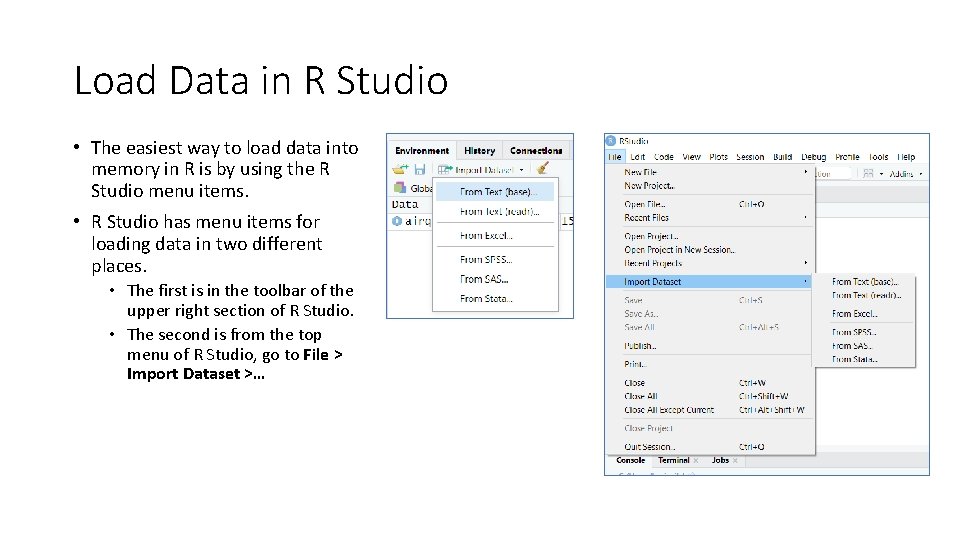Open the File menu in the RStudio menu bar
960x540 pixels.
pyautogui.click(x=615, y=157)
